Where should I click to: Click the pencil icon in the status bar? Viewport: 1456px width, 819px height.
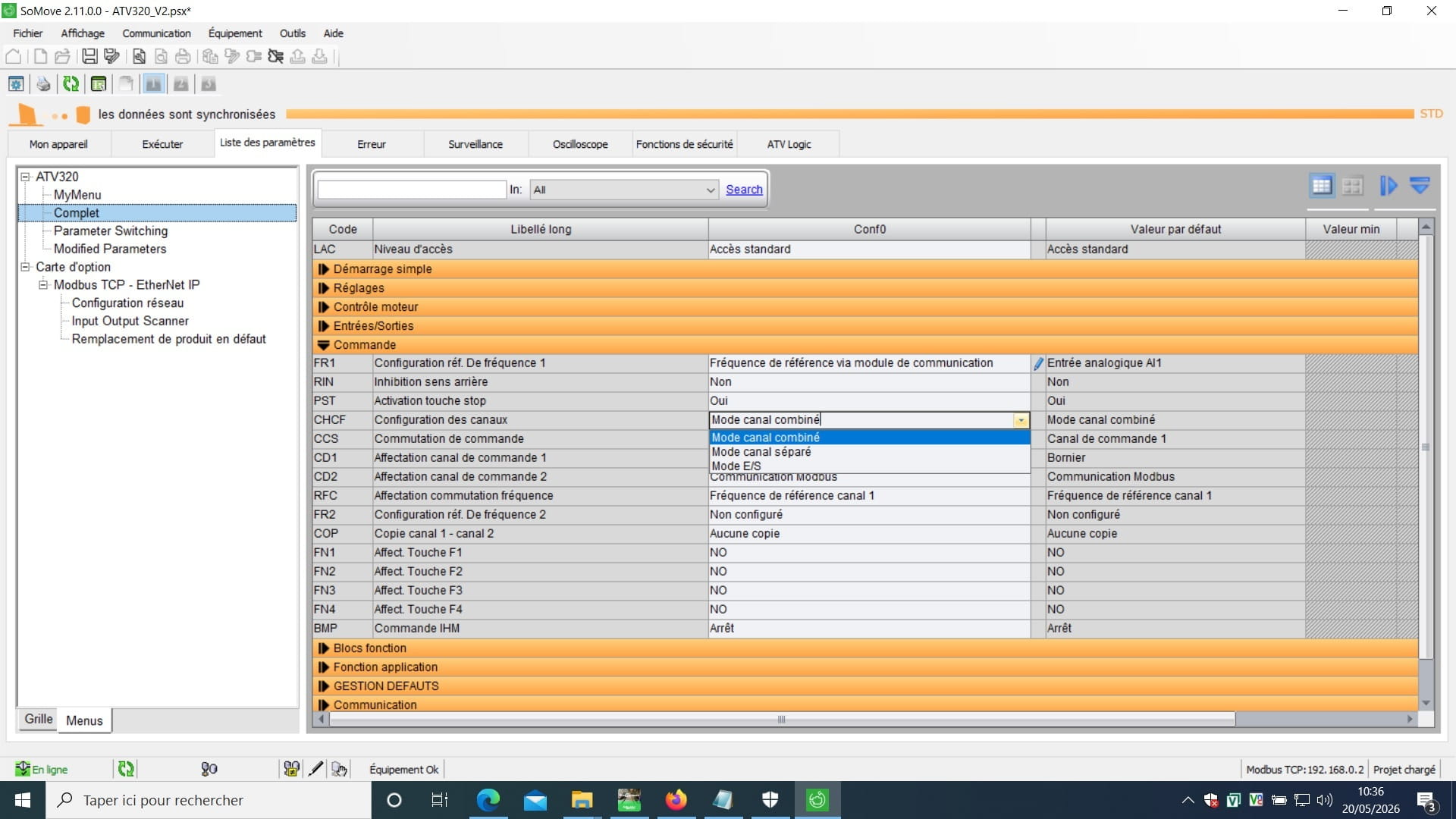point(315,769)
